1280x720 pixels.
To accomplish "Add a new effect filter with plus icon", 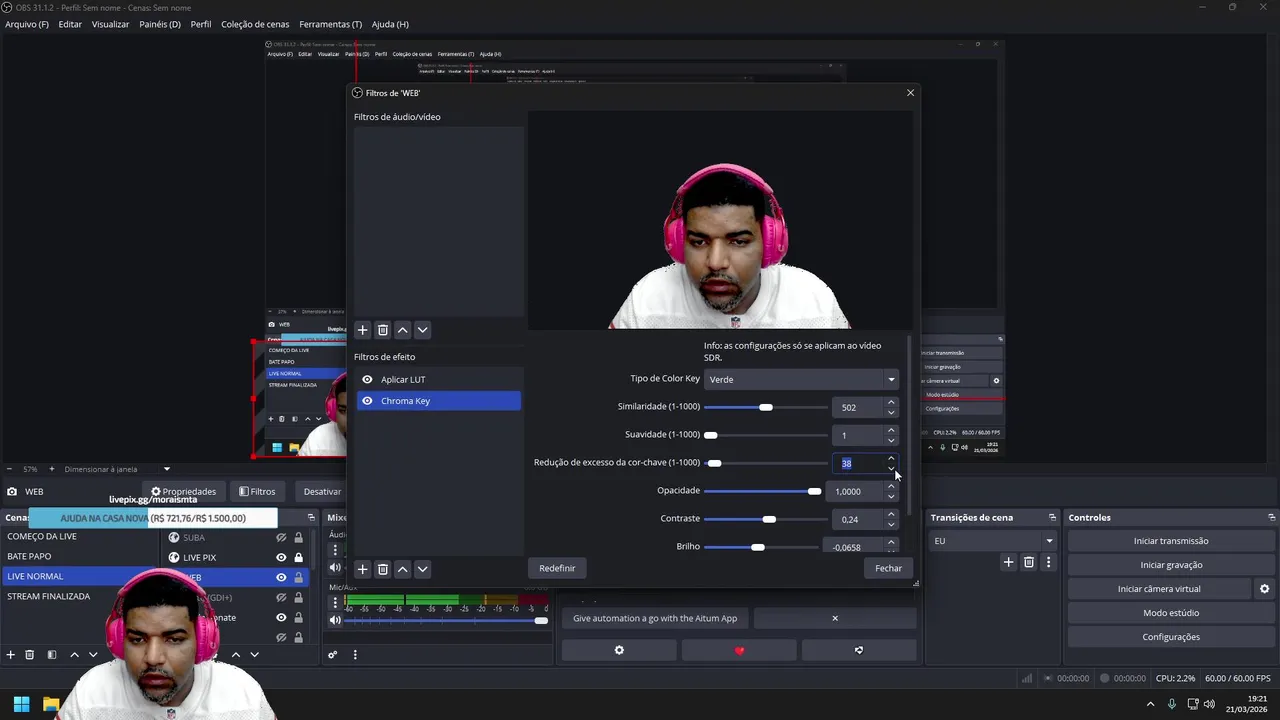I will click(363, 569).
